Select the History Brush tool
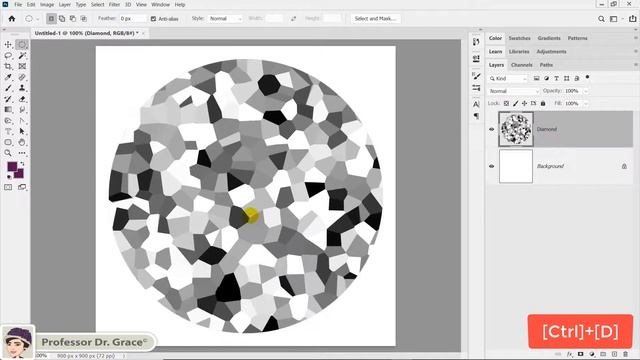The image size is (640, 360). click(x=8, y=99)
